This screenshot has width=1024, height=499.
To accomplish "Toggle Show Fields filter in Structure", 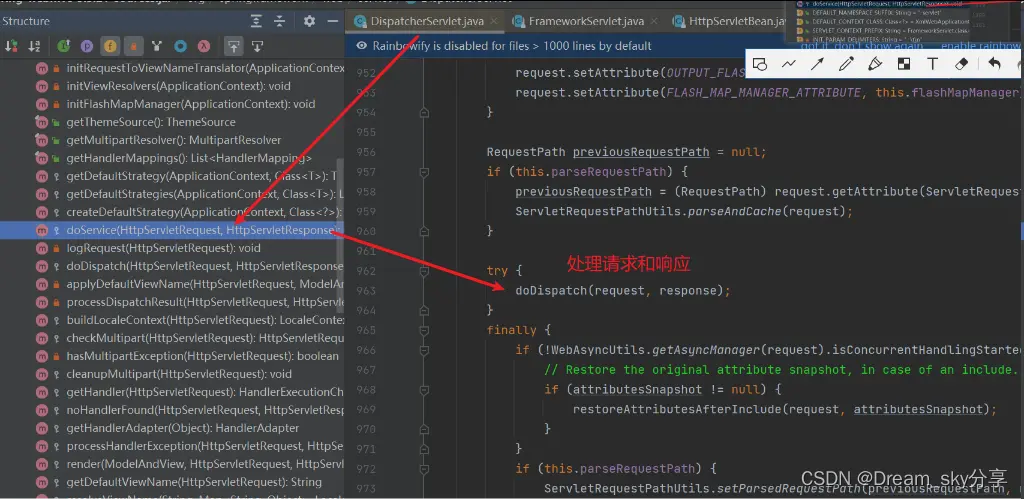I will [109, 46].
